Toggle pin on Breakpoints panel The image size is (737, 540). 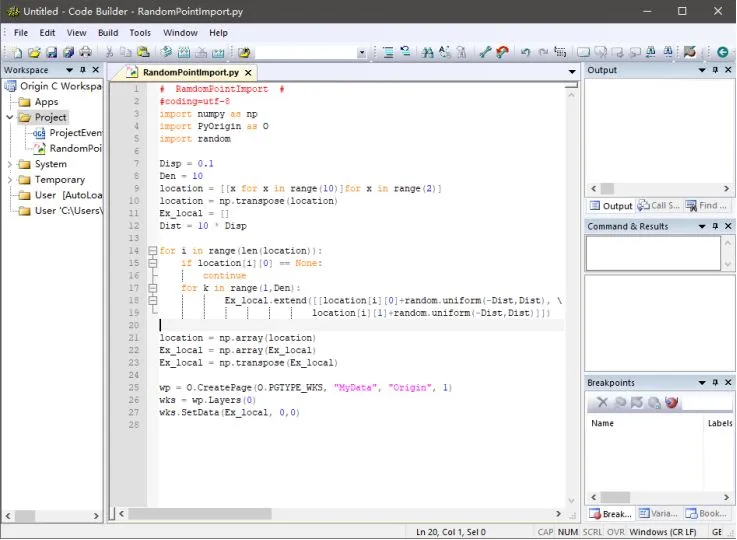[x=715, y=383]
